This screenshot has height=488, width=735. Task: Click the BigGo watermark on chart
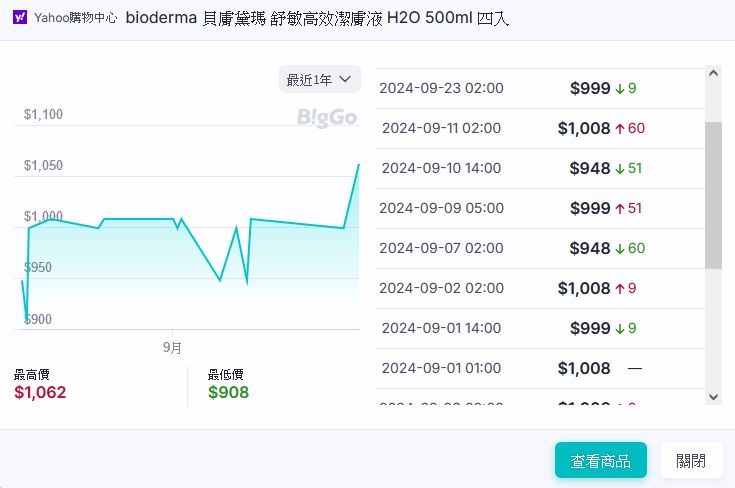[x=327, y=118]
